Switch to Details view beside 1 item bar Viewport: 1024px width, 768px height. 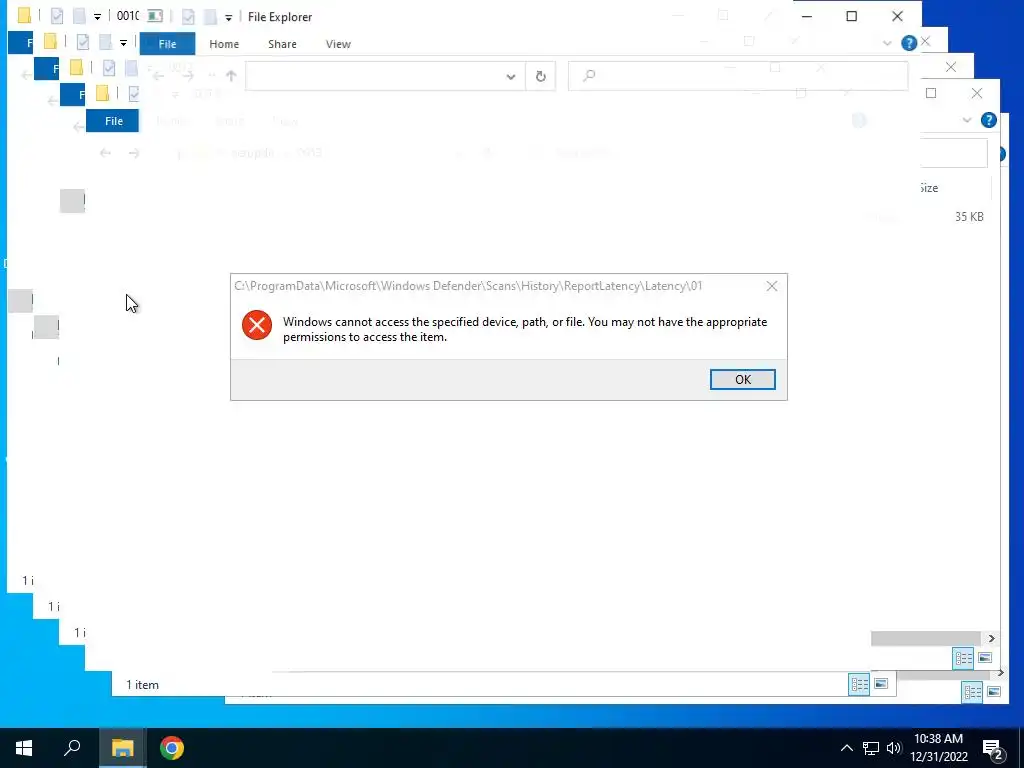pyautogui.click(x=859, y=684)
